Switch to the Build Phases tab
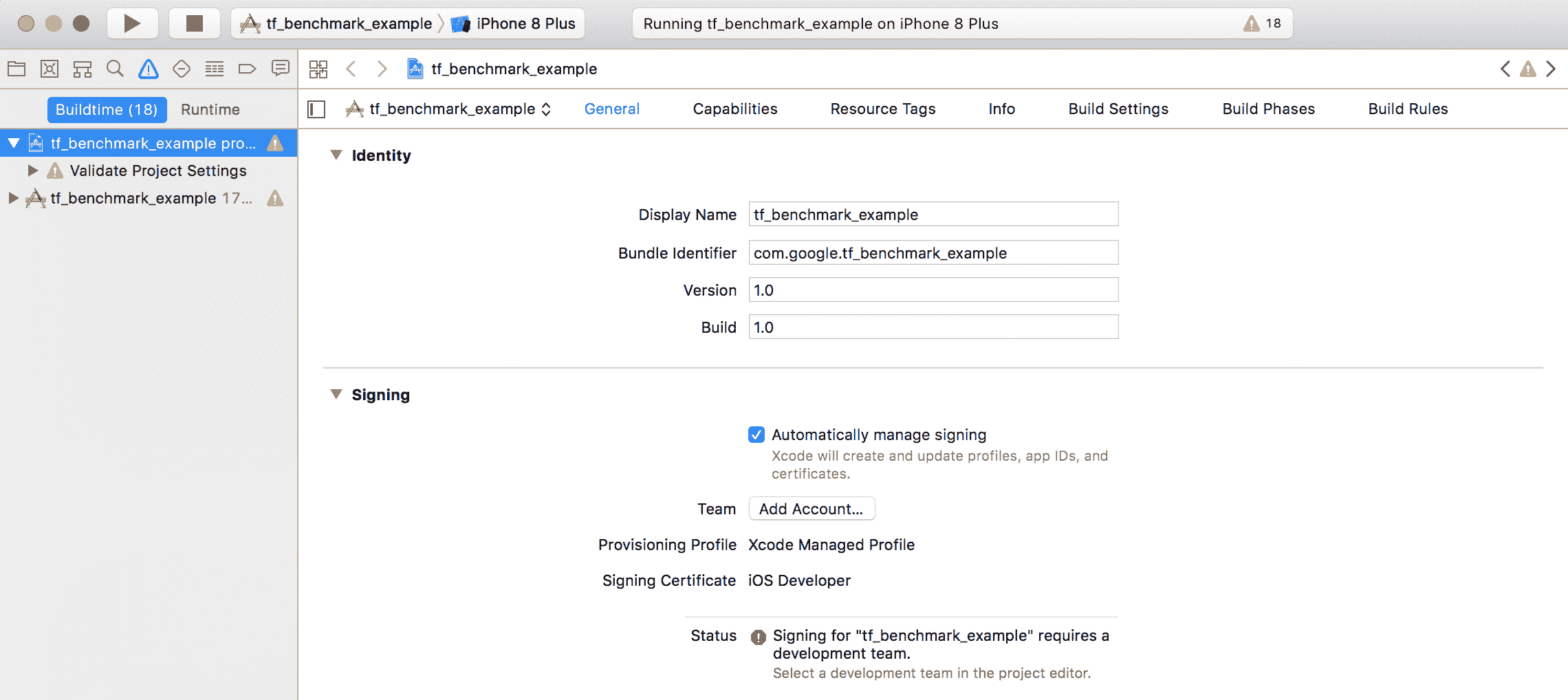This screenshot has height=700, width=1568. [x=1269, y=109]
